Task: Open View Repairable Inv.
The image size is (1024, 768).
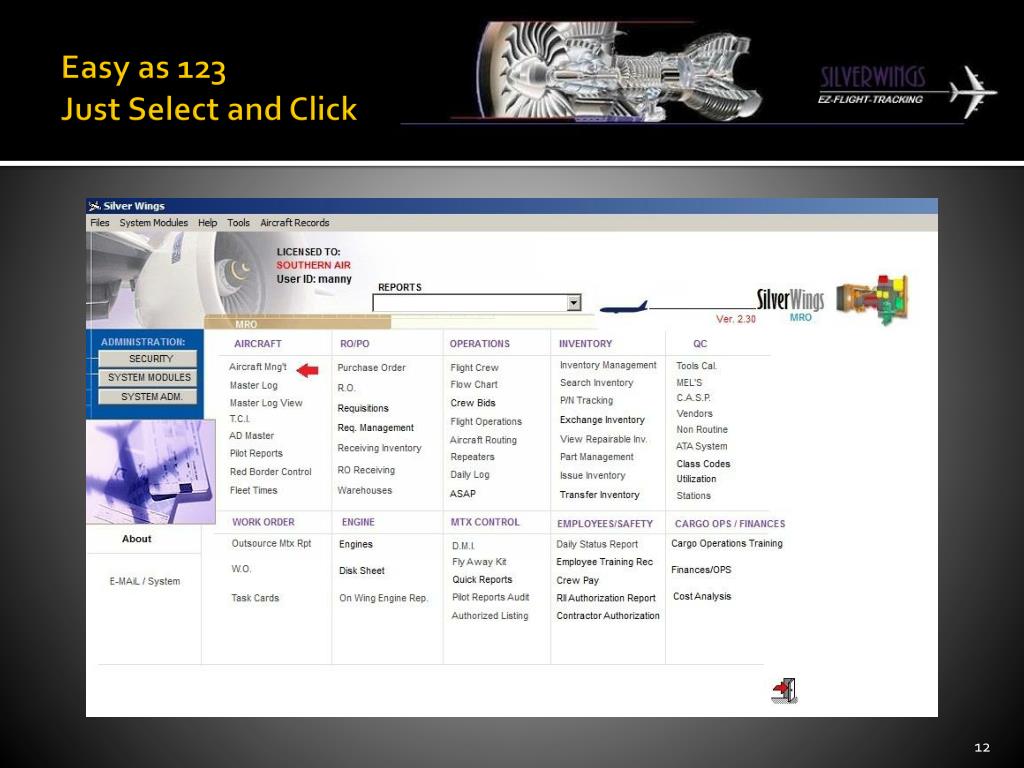Action: (x=603, y=440)
